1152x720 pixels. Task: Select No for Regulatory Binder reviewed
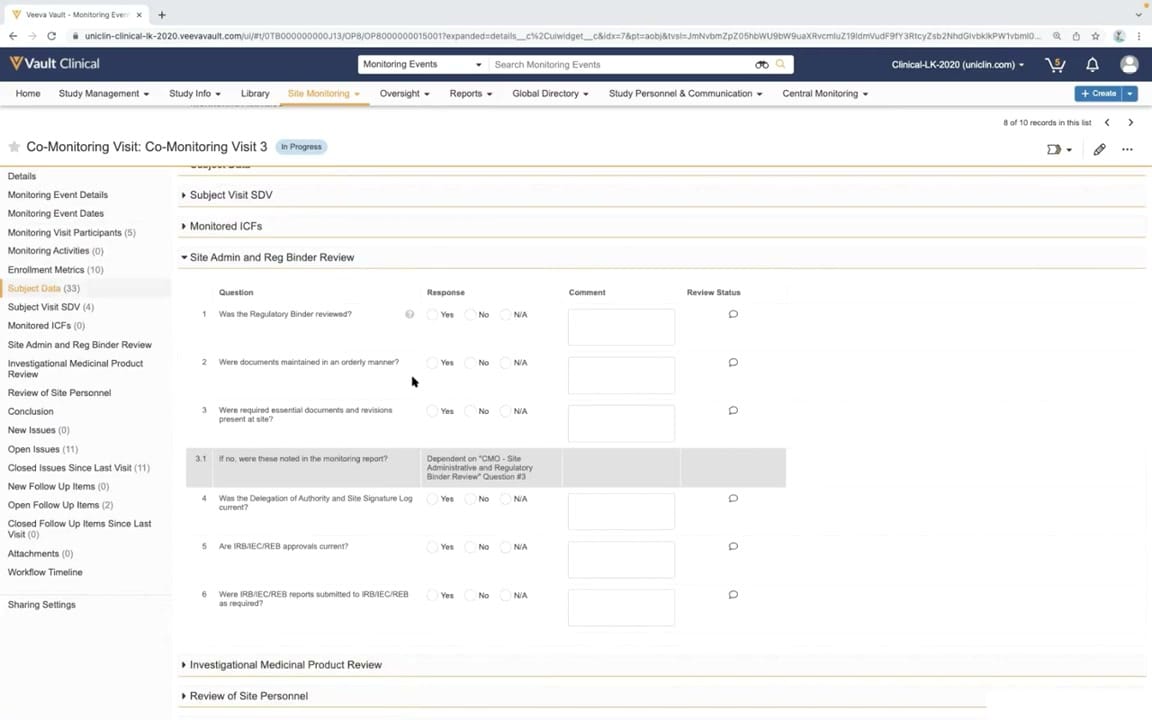click(470, 314)
